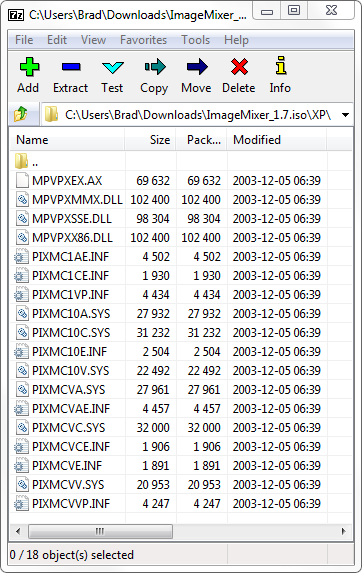Open the View menu
This screenshot has height=573, width=362.
pos(94,39)
